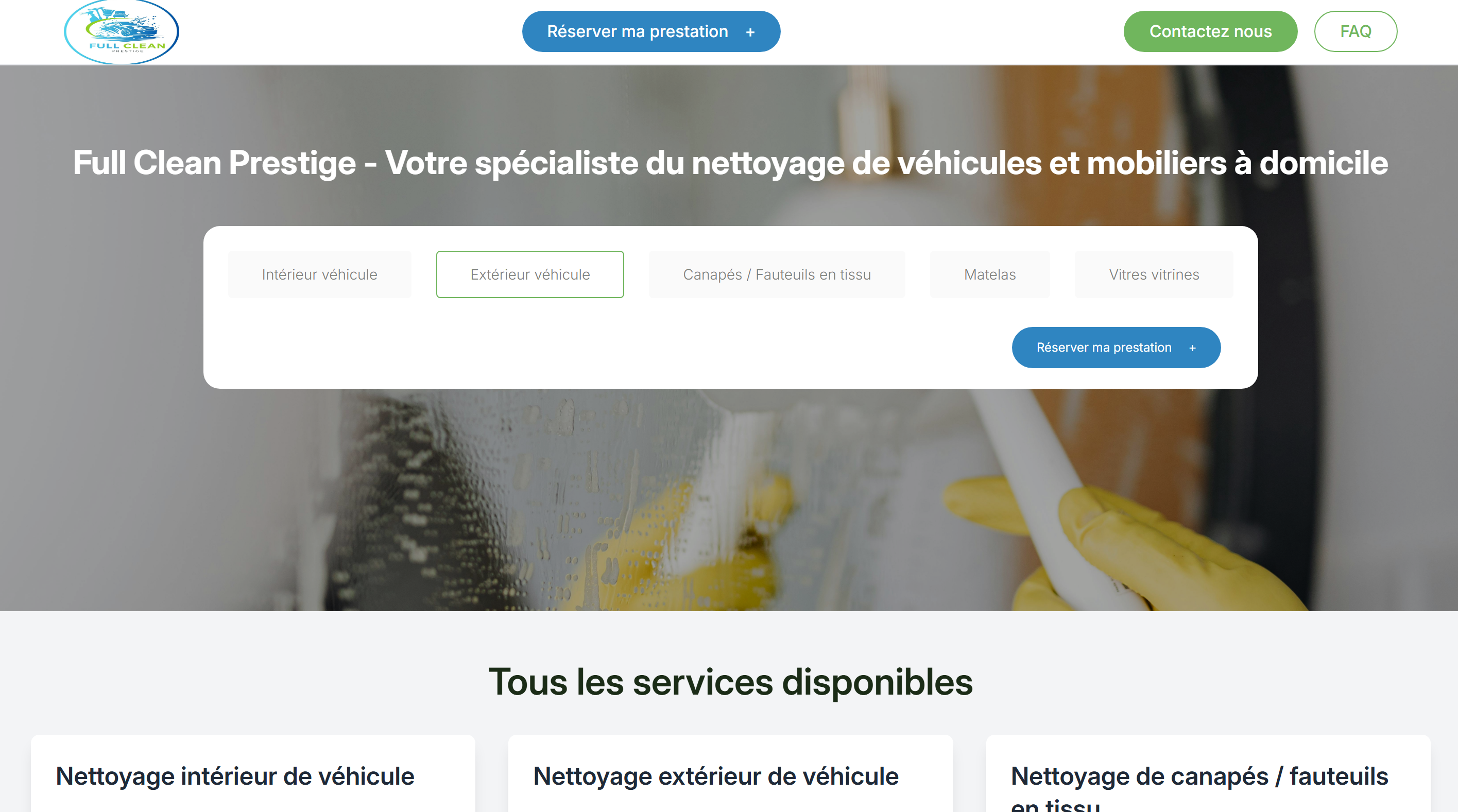Click the main hero headline text
The image size is (1458, 812).
click(x=730, y=163)
